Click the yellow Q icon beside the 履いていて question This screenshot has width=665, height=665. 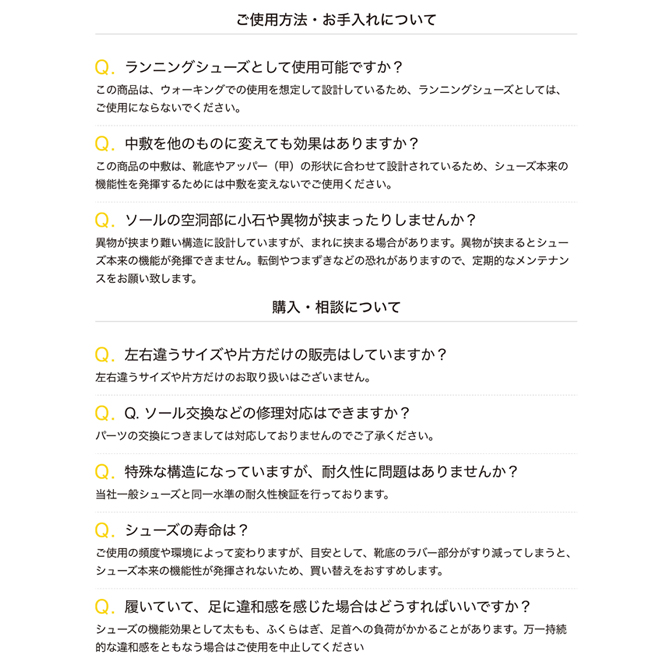pyautogui.click(x=104, y=606)
